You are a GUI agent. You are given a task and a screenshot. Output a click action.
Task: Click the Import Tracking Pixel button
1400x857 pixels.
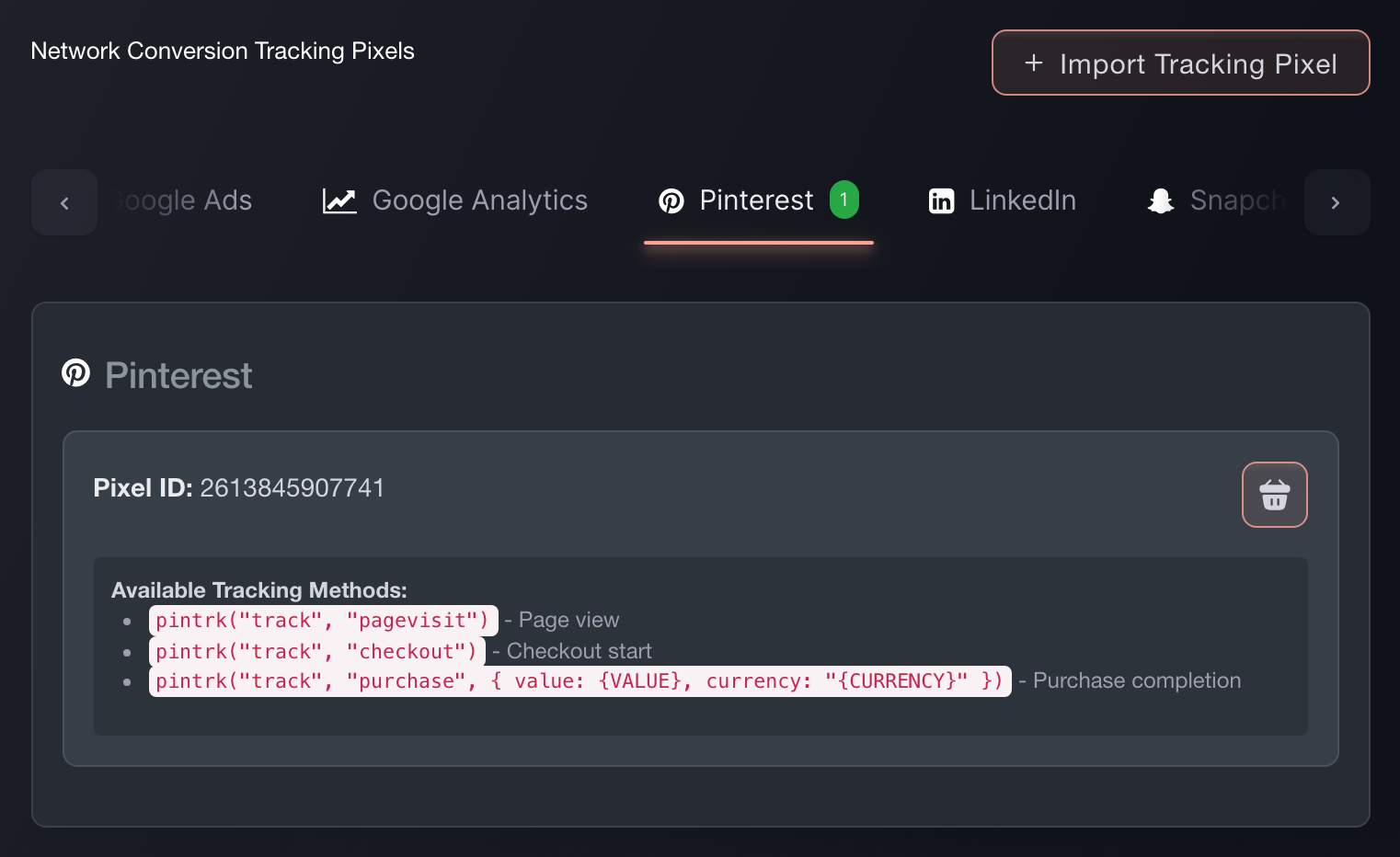(x=1180, y=63)
